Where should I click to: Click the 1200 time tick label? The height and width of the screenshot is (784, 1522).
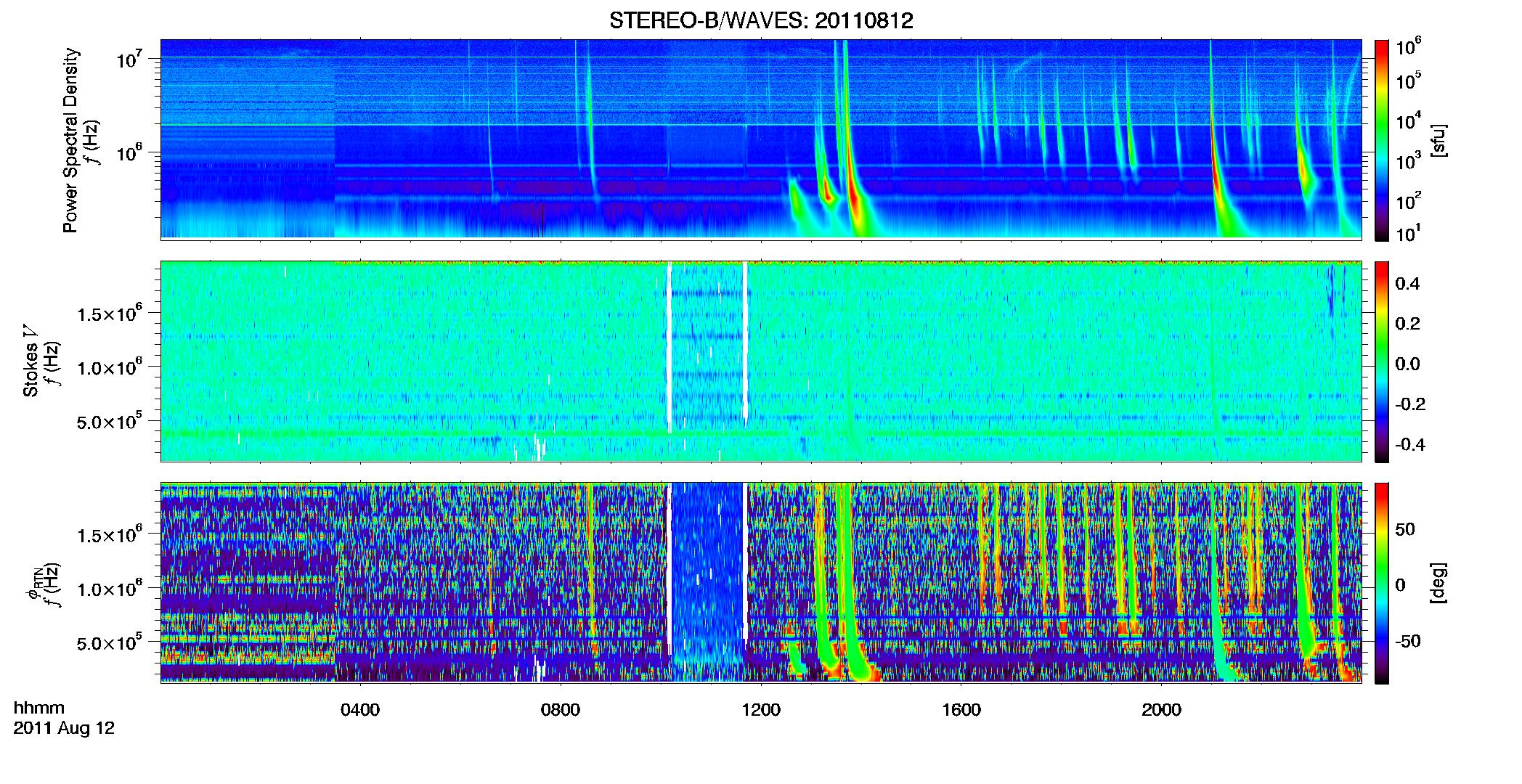761,710
